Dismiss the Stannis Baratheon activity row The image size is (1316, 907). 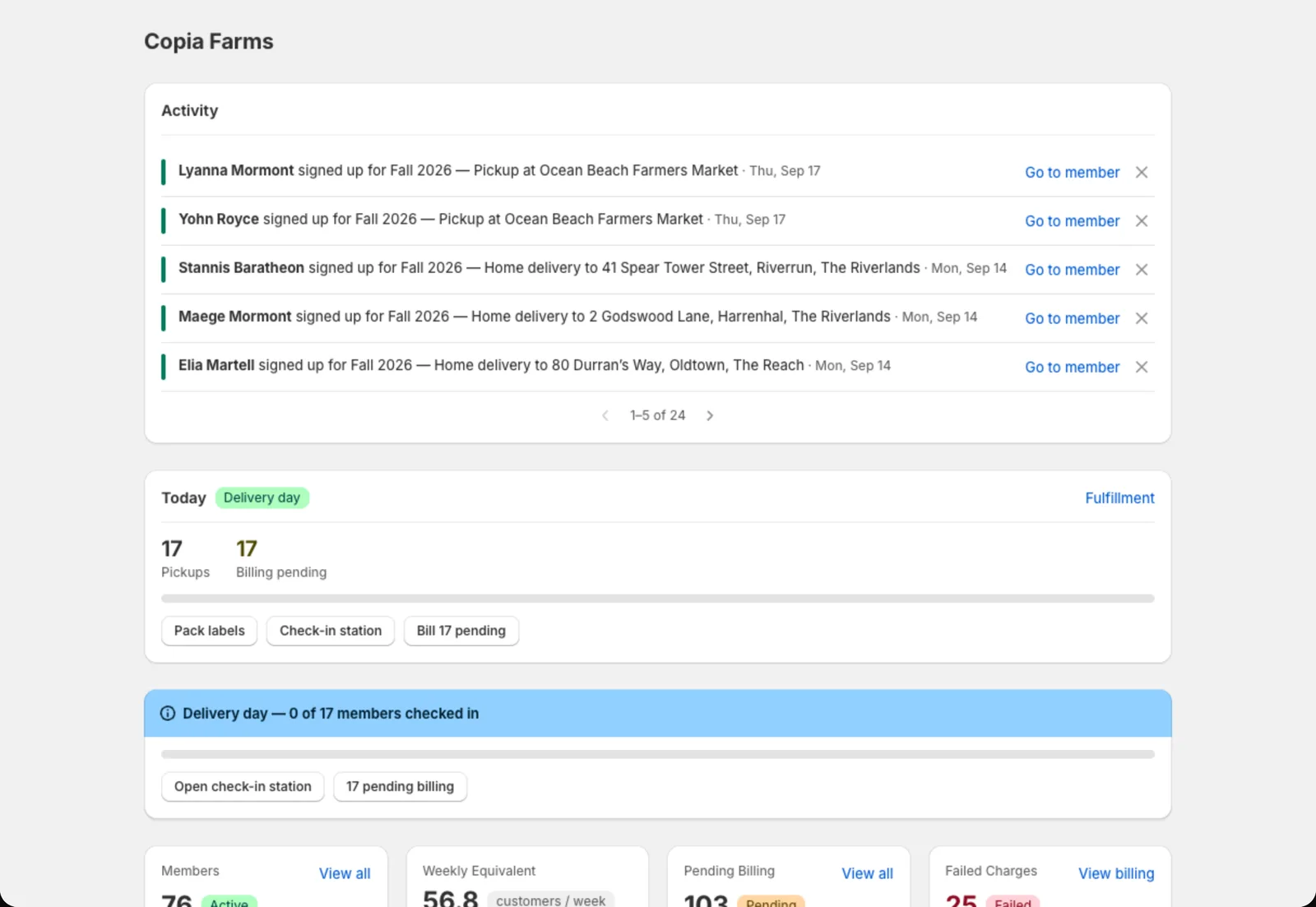tap(1142, 269)
